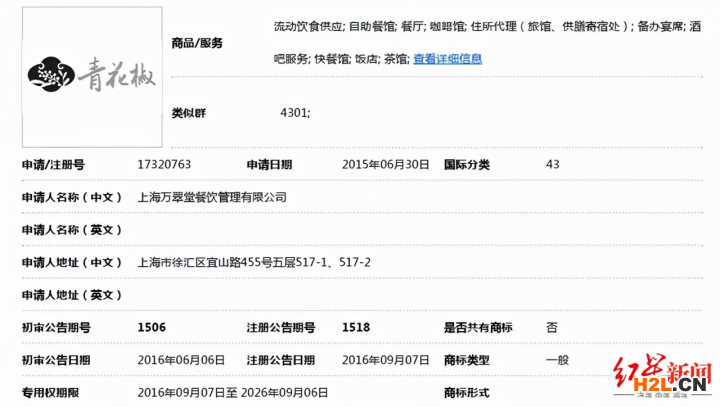Image resolution: width=720 pixels, height=407 pixels.
Task: Click the 注册公告期号 label
Action: 281,328
